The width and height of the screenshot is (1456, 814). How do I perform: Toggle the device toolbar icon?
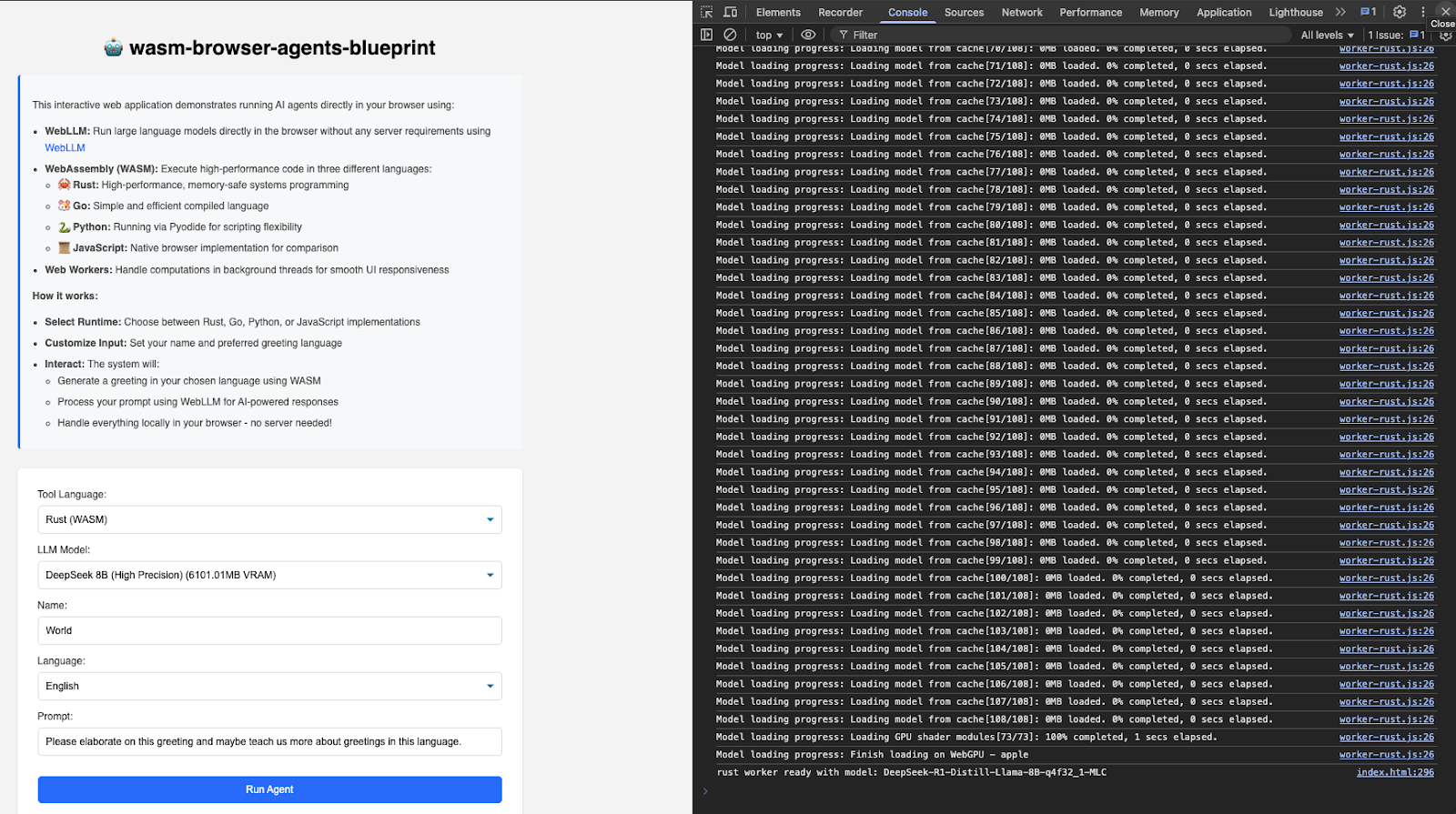(x=730, y=12)
